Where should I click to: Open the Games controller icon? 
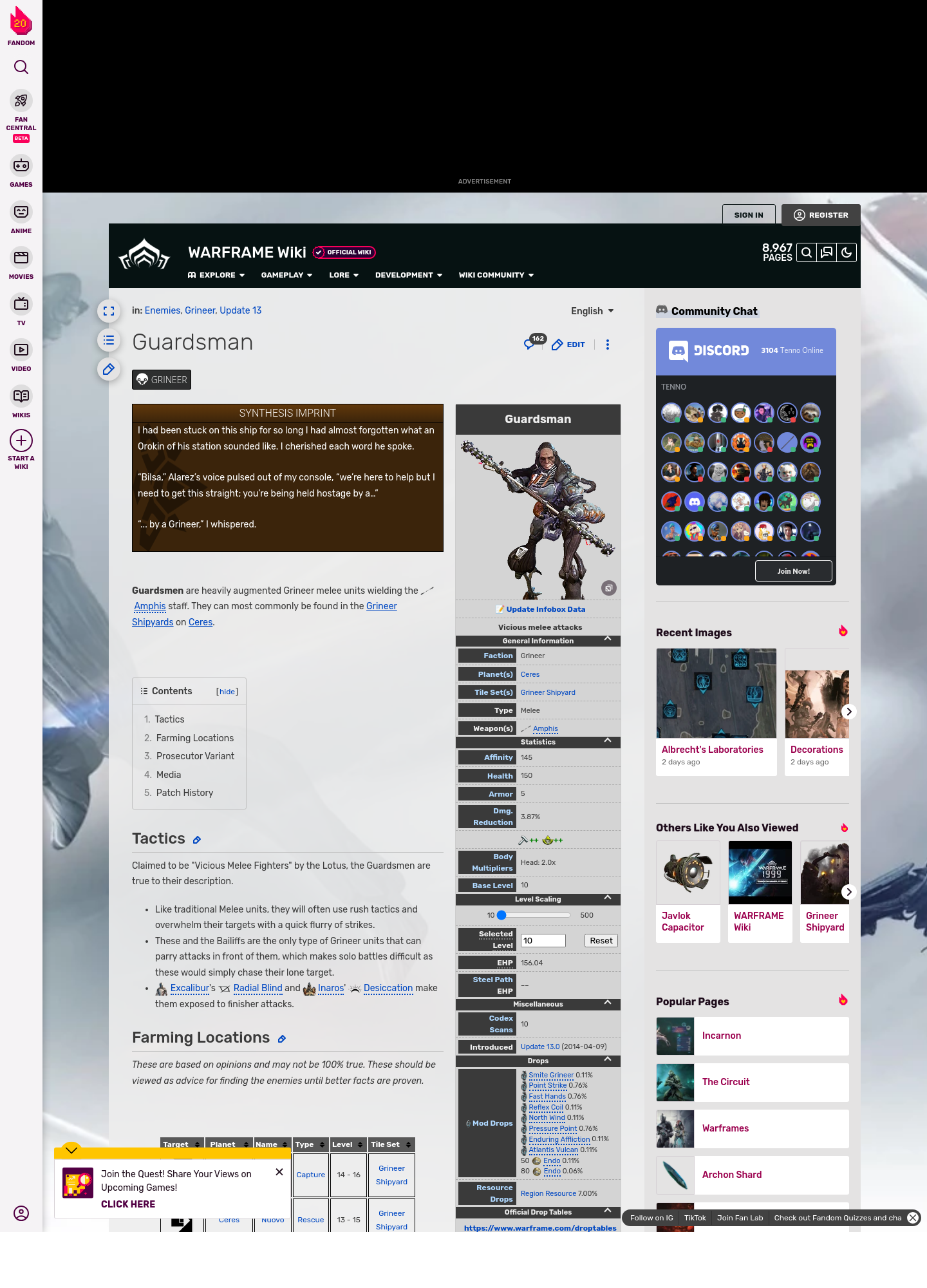coord(21,166)
